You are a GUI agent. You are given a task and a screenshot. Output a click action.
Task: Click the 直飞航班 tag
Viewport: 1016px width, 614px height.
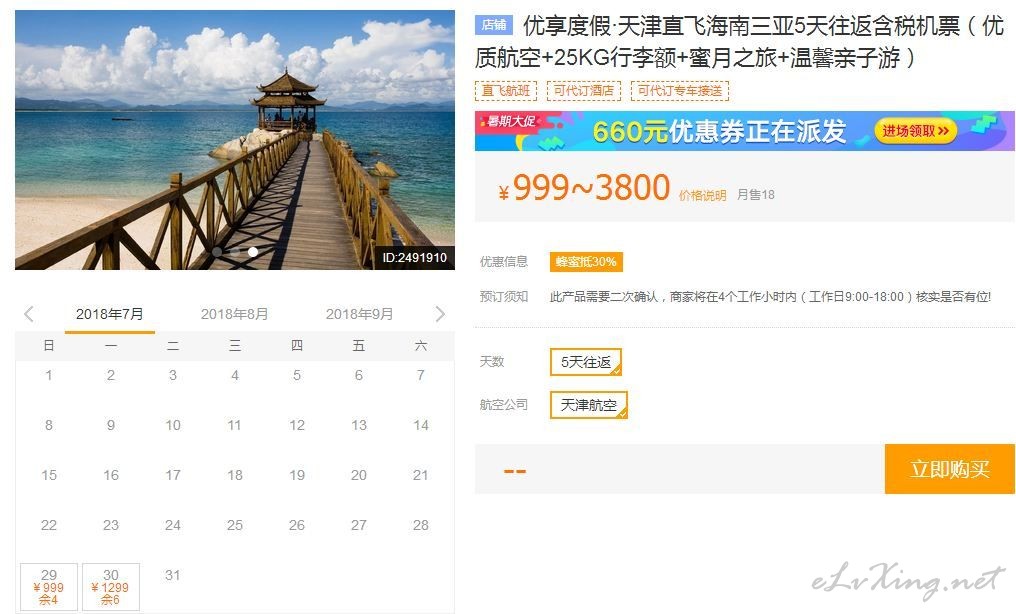506,91
